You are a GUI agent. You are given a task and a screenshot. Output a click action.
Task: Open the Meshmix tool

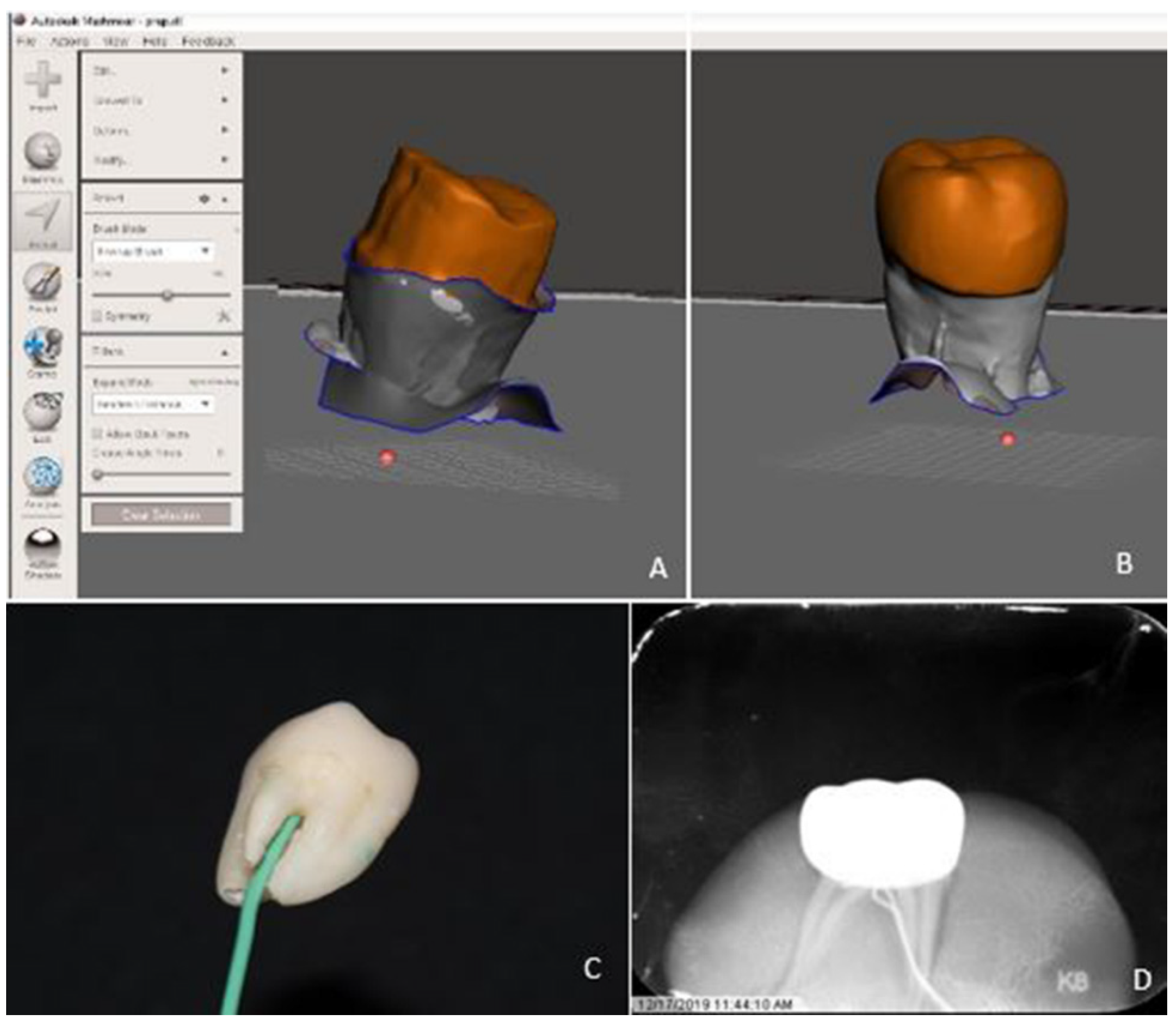pyautogui.click(x=43, y=151)
